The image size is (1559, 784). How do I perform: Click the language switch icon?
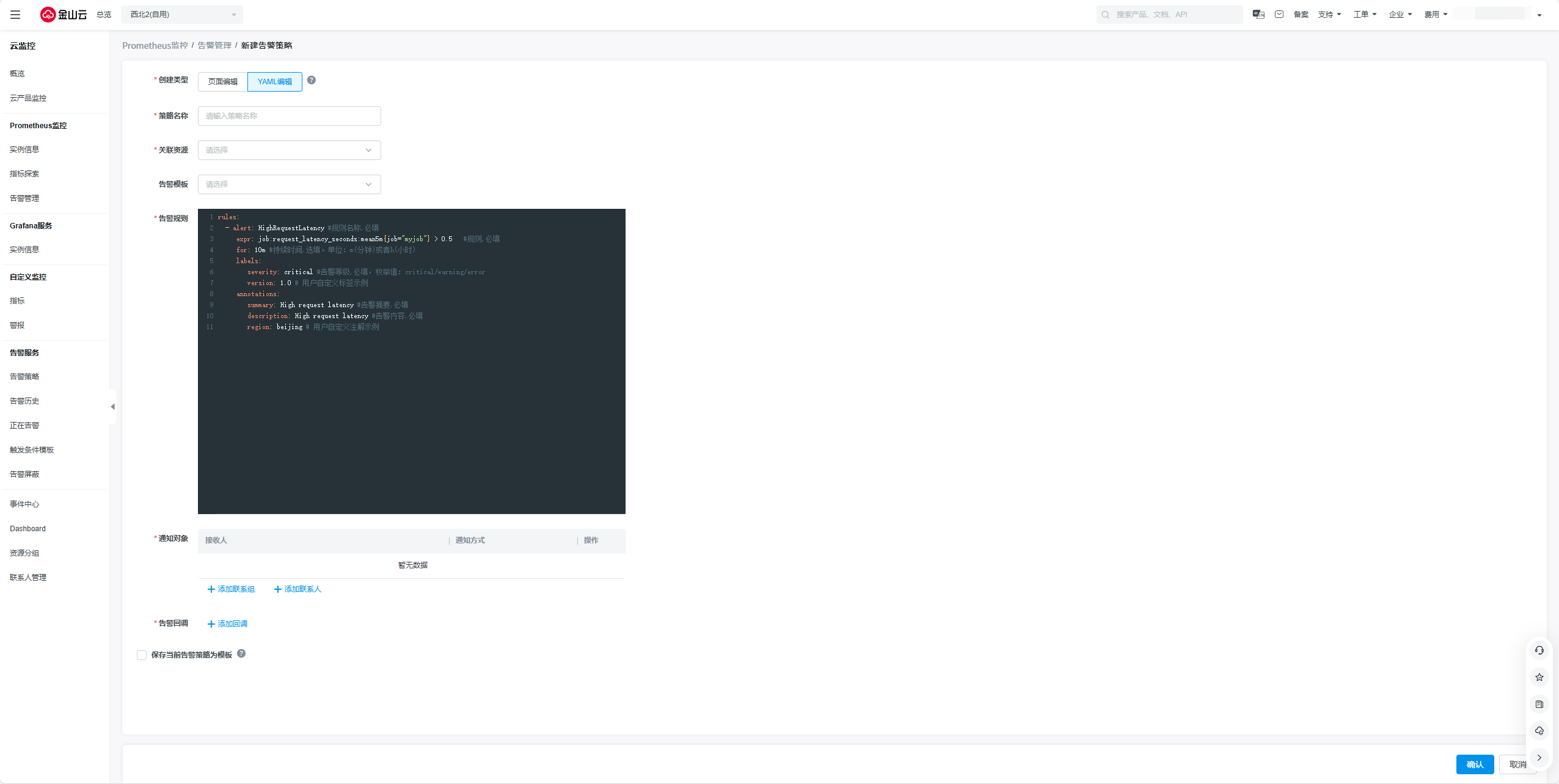pyautogui.click(x=1258, y=15)
